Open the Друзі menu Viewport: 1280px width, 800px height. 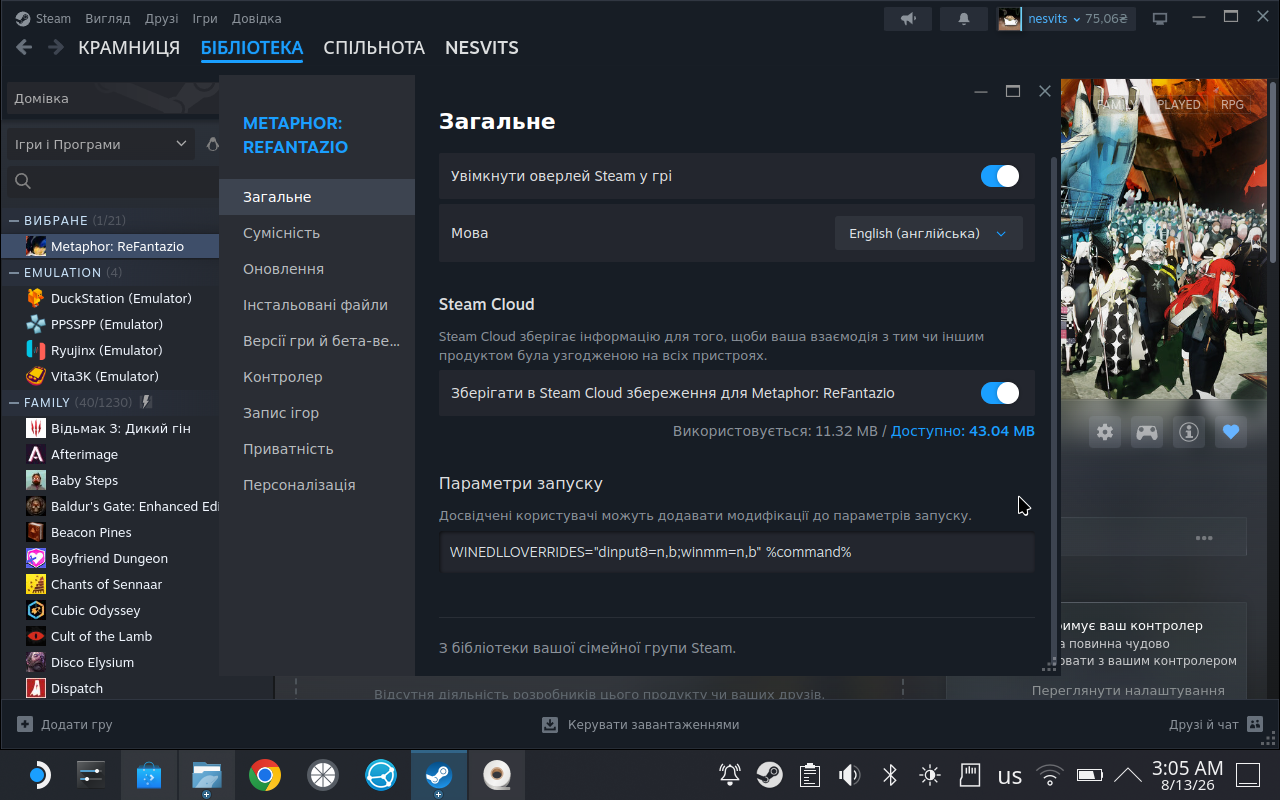161,19
